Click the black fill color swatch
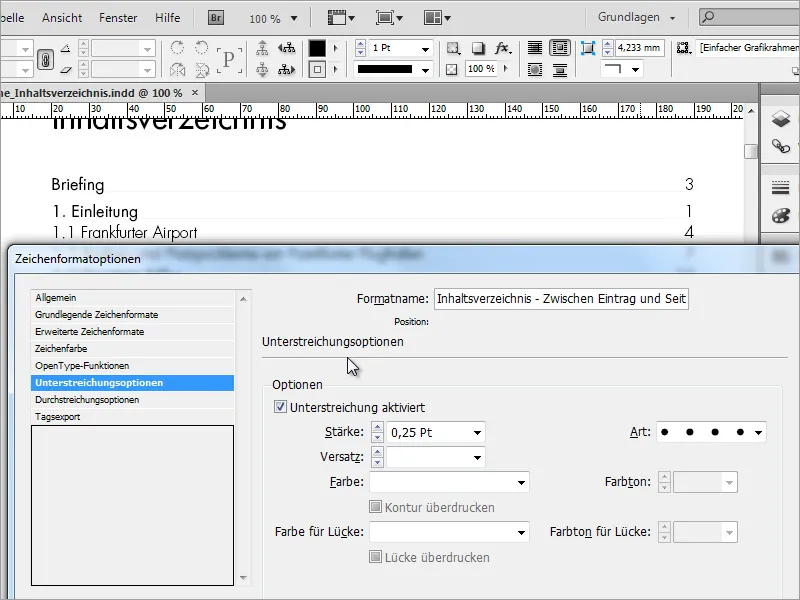This screenshot has width=800, height=600. click(317, 48)
